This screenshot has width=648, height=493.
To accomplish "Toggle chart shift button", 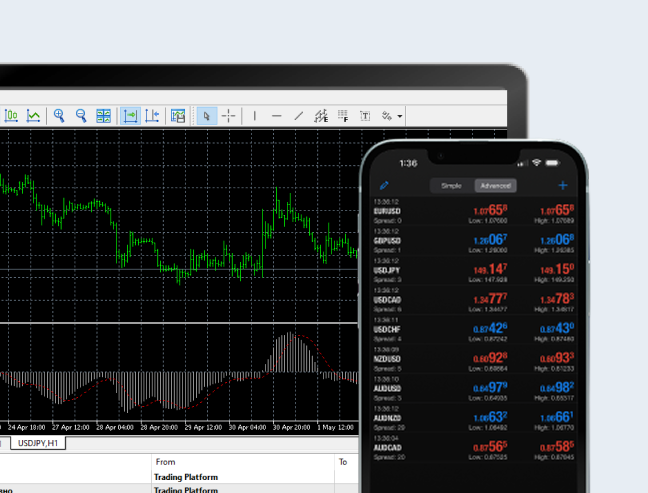I will [152, 116].
